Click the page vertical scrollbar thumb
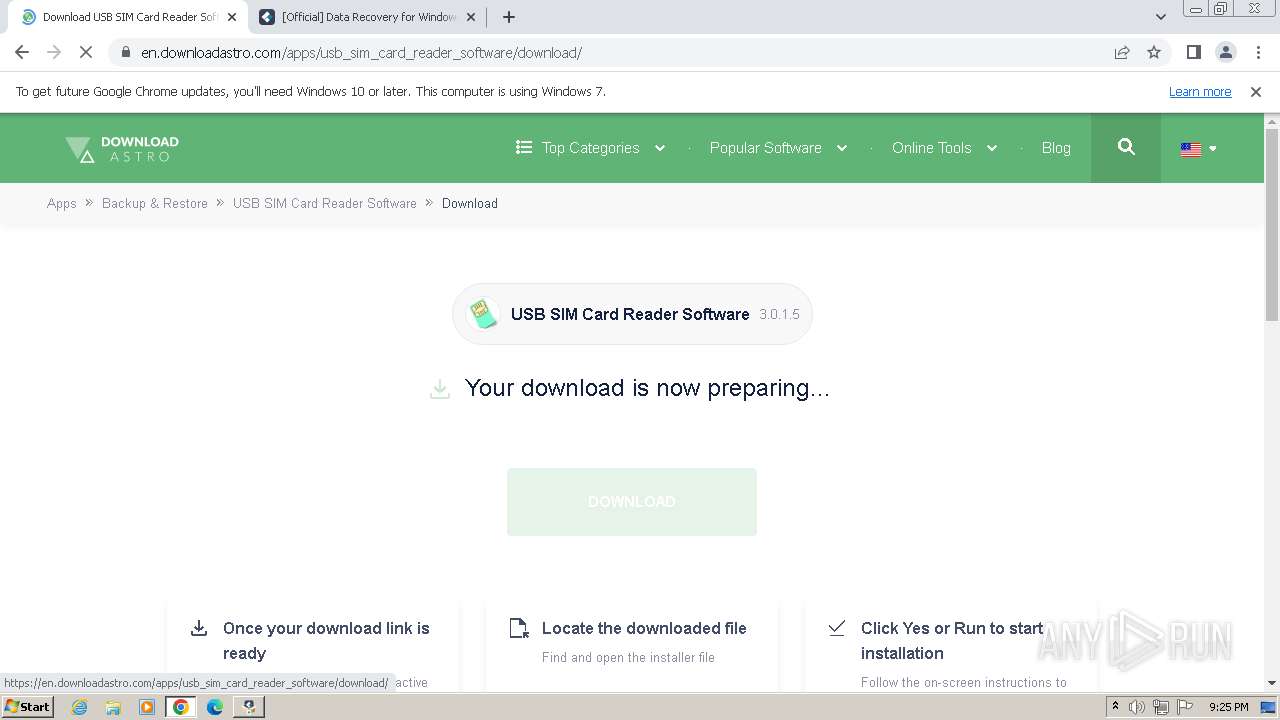Screen dimensions: 1280x720 (x=1272, y=225)
